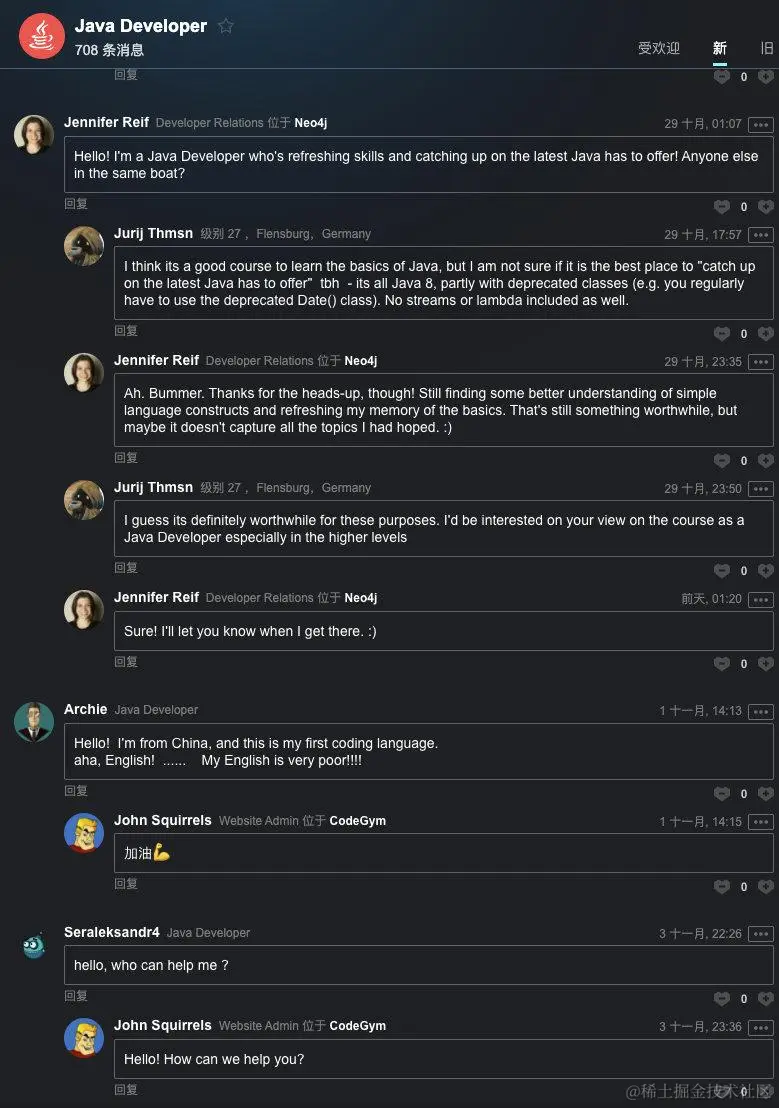Downvote Jurij's "good course" reply
The image size is (779, 1108).
[766, 334]
